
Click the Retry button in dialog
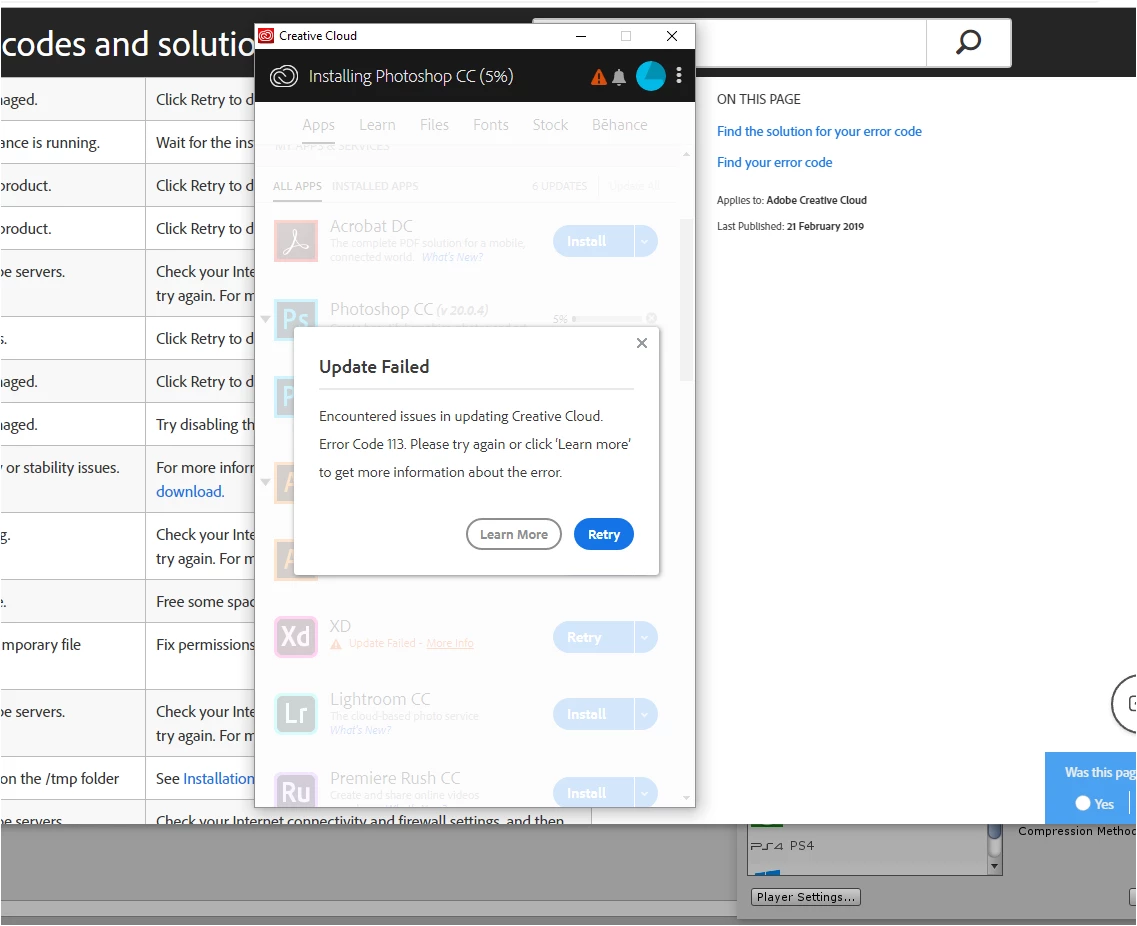[x=603, y=534]
